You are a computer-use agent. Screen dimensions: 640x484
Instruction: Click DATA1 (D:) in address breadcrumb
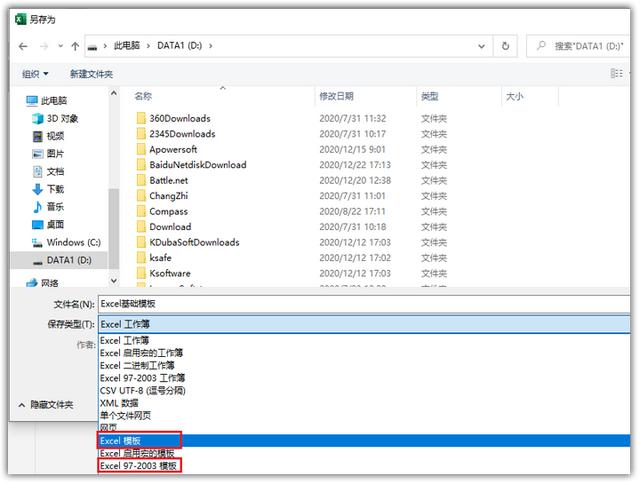pos(180,46)
